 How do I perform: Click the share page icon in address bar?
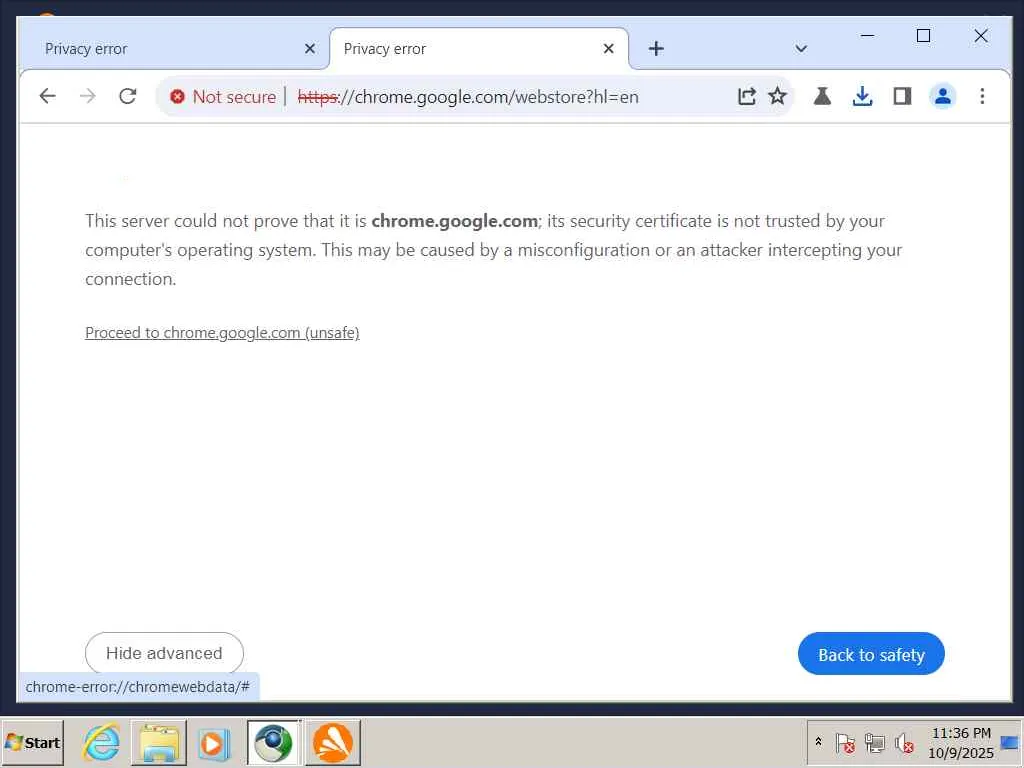coord(746,97)
